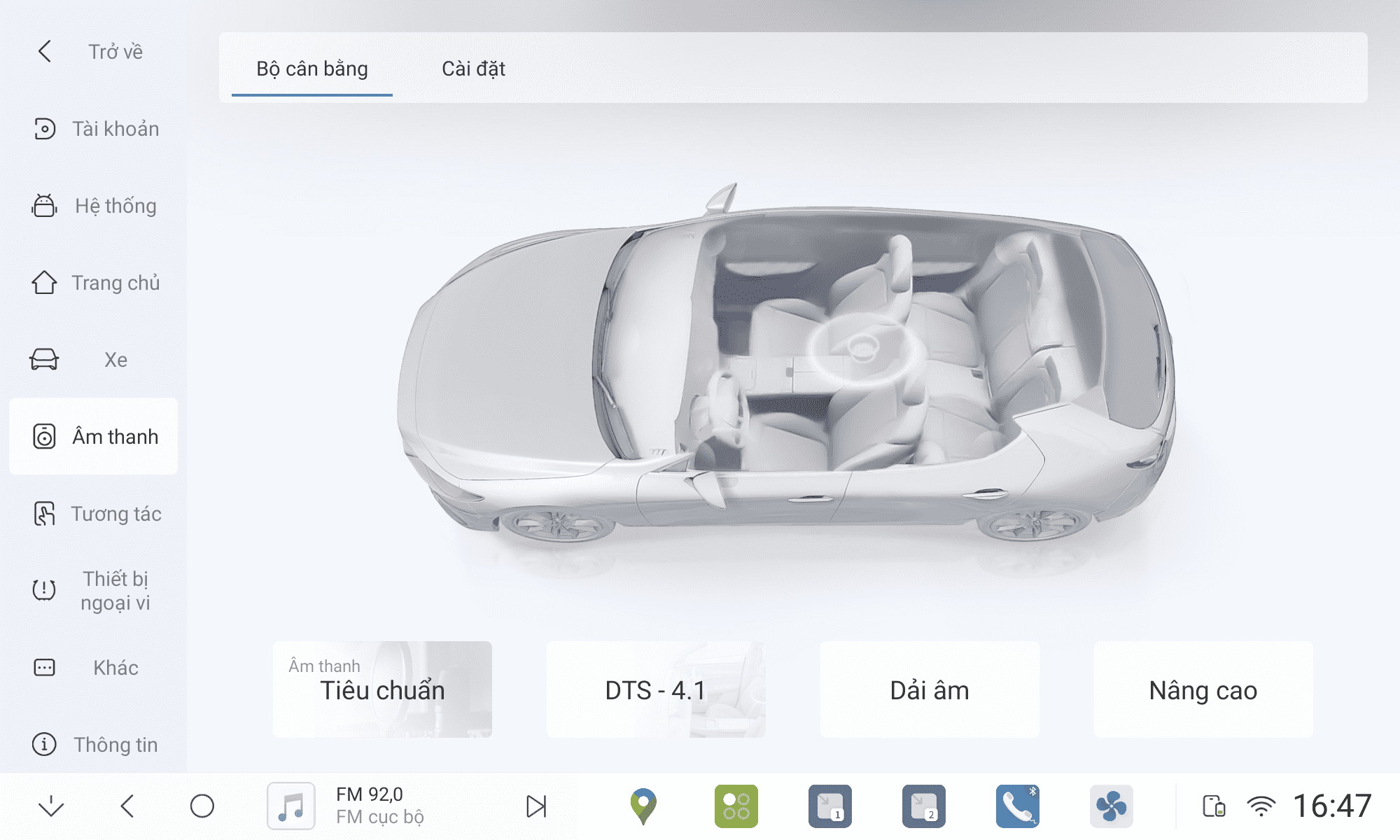Screen dimensions: 1400x840
Task: Open the Bluetooth phone icon
Action: tap(1017, 806)
